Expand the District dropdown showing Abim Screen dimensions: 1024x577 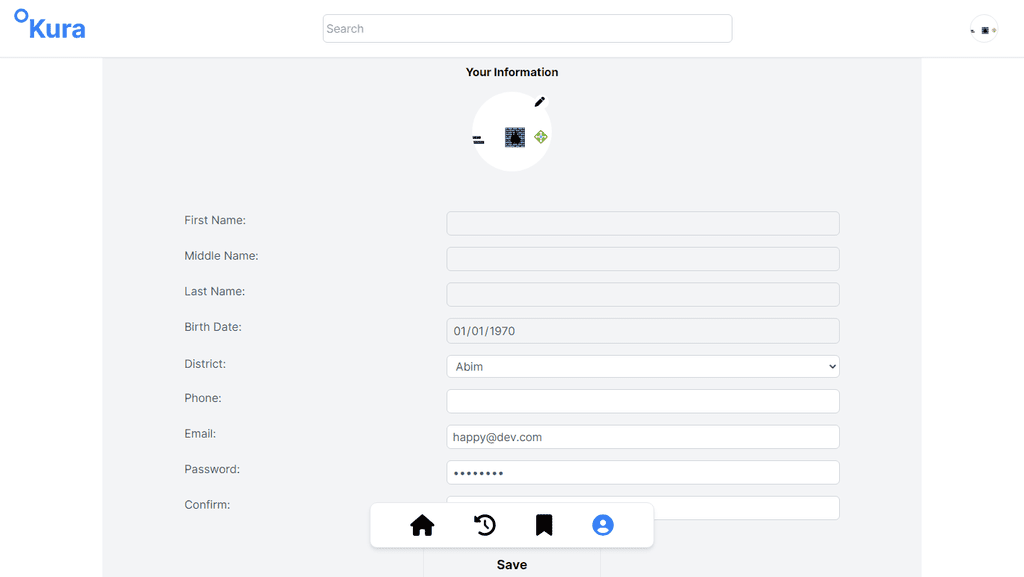coord(643,366)
